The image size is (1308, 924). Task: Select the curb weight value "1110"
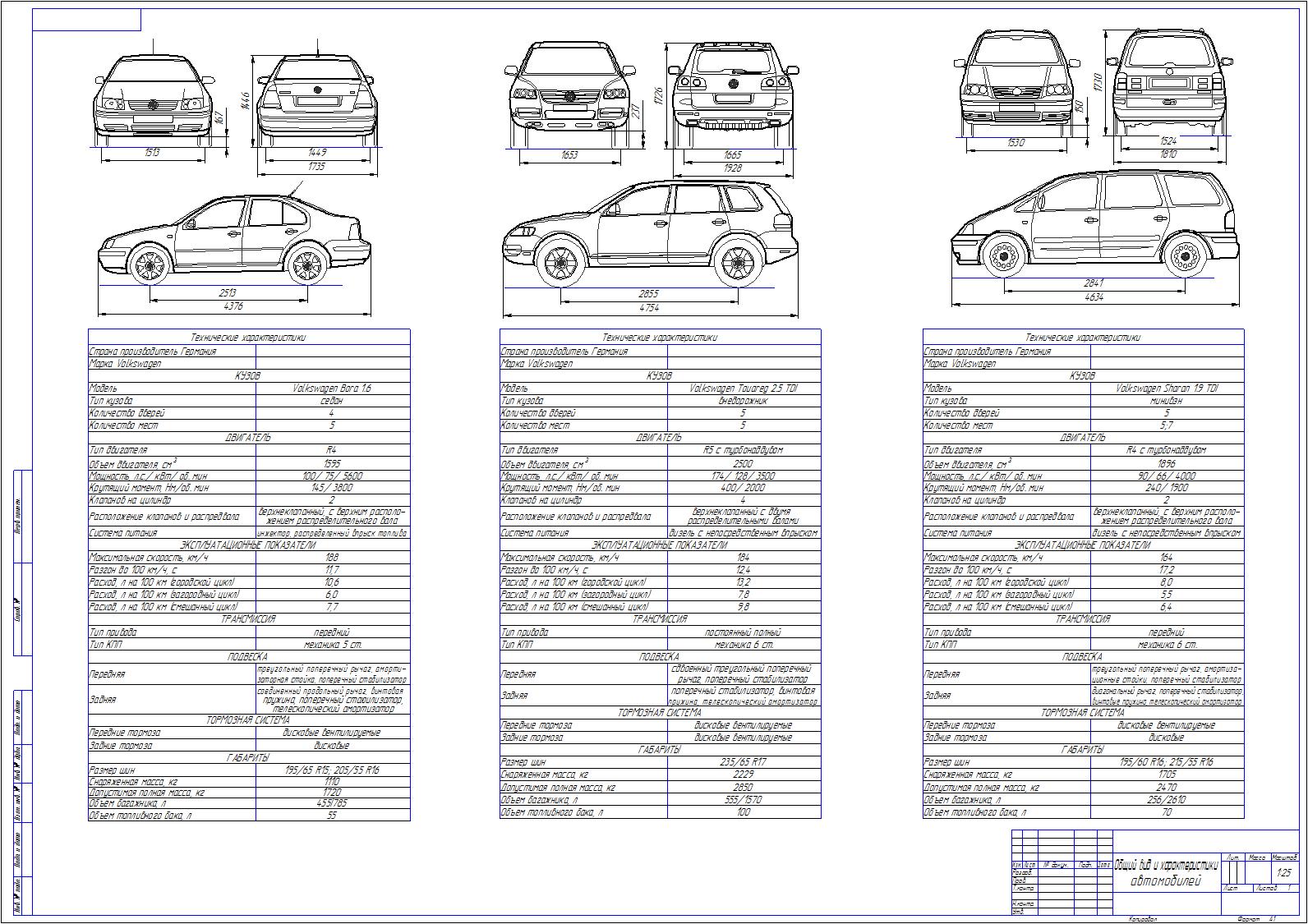332,783
